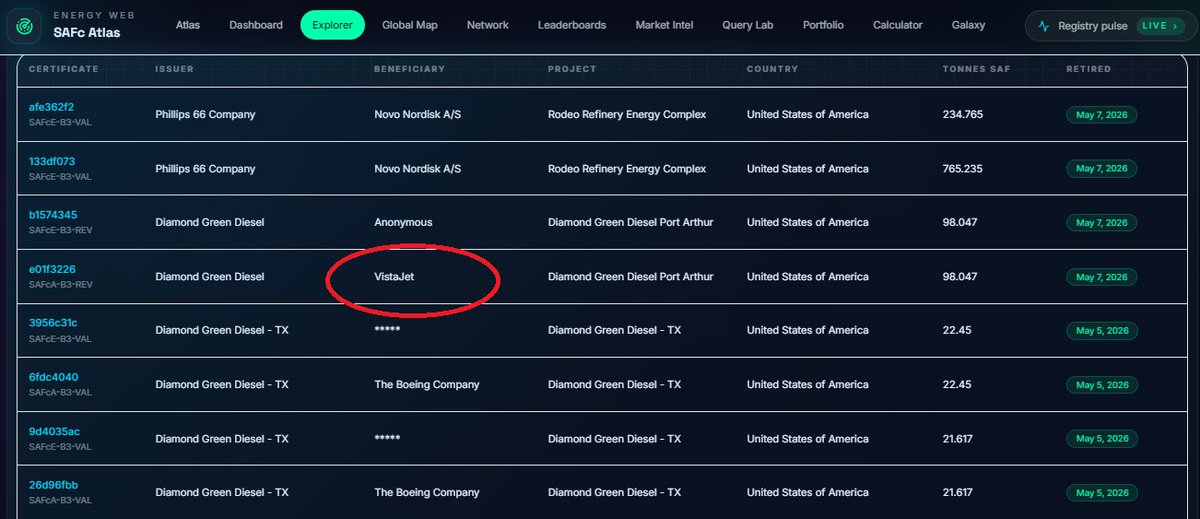Click the Registry pulse waveform icon

(1044, 26)
